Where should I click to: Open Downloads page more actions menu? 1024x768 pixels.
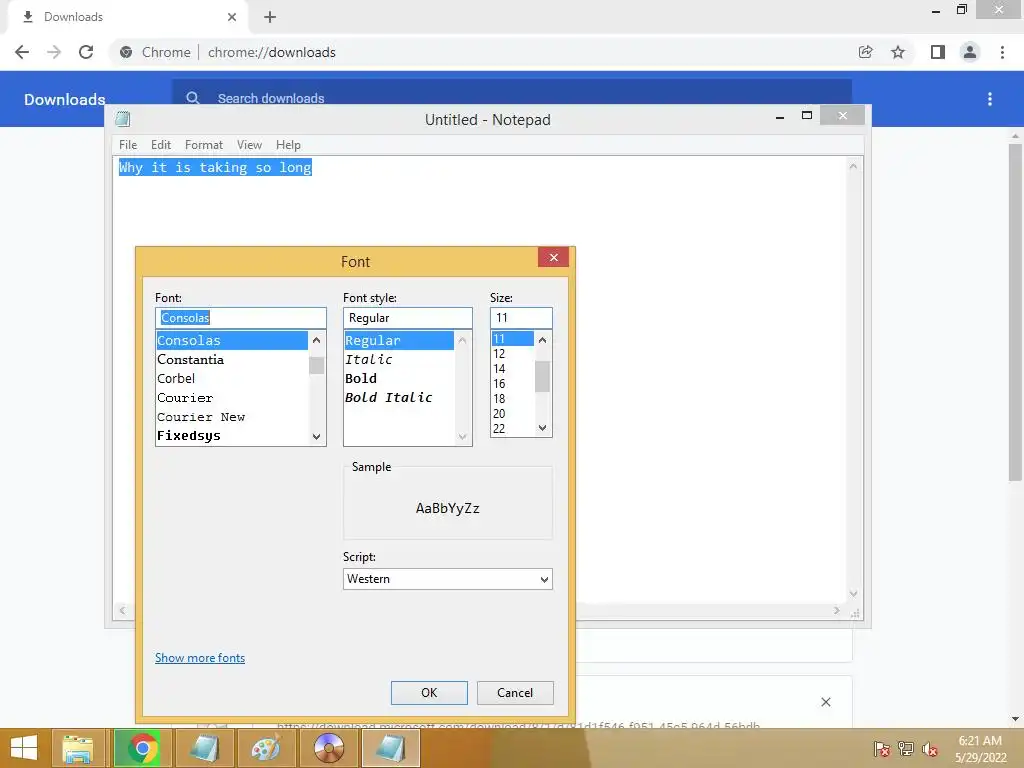(990, 99)
